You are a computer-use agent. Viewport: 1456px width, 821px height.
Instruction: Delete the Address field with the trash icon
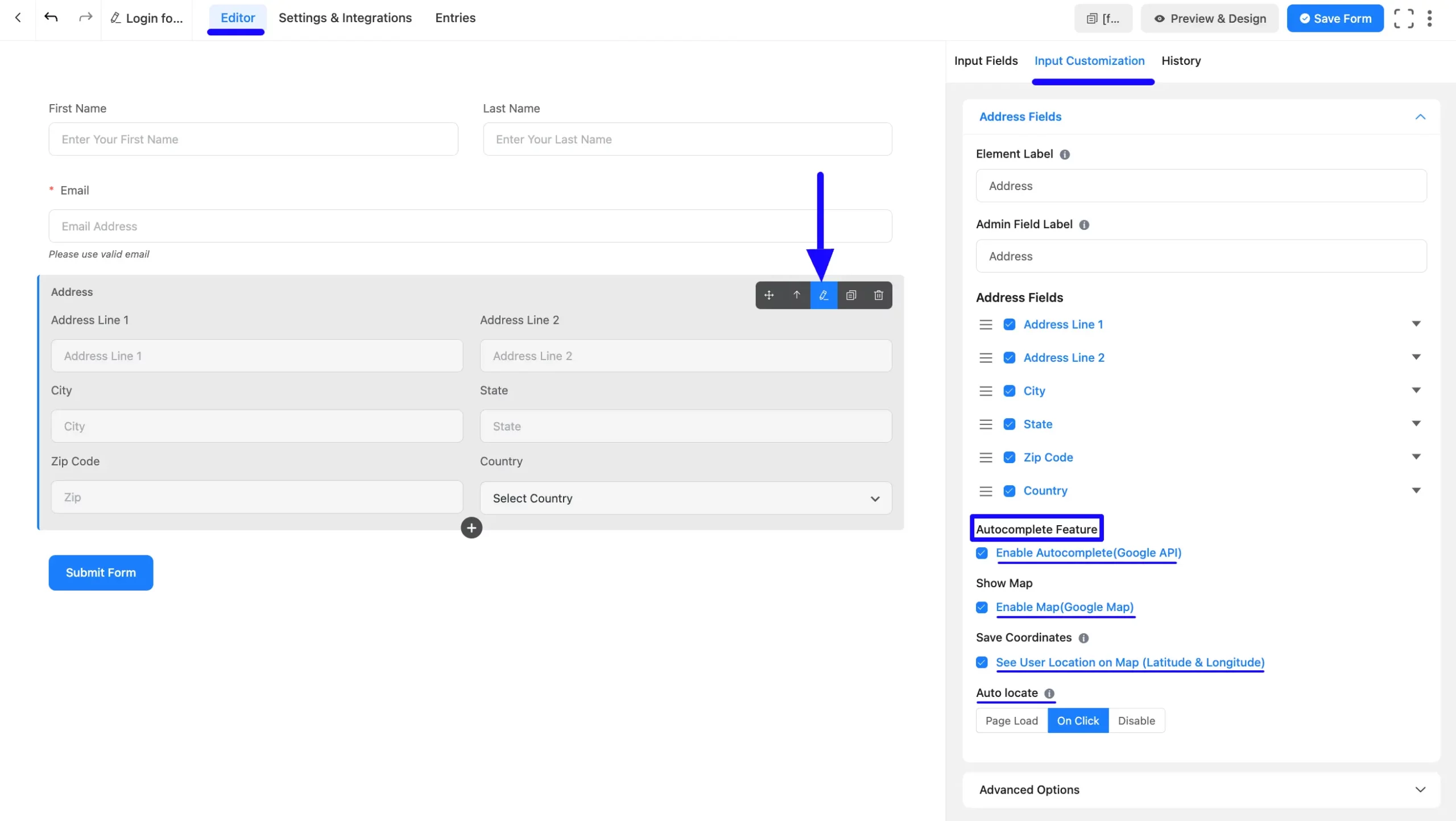(878, 295)
